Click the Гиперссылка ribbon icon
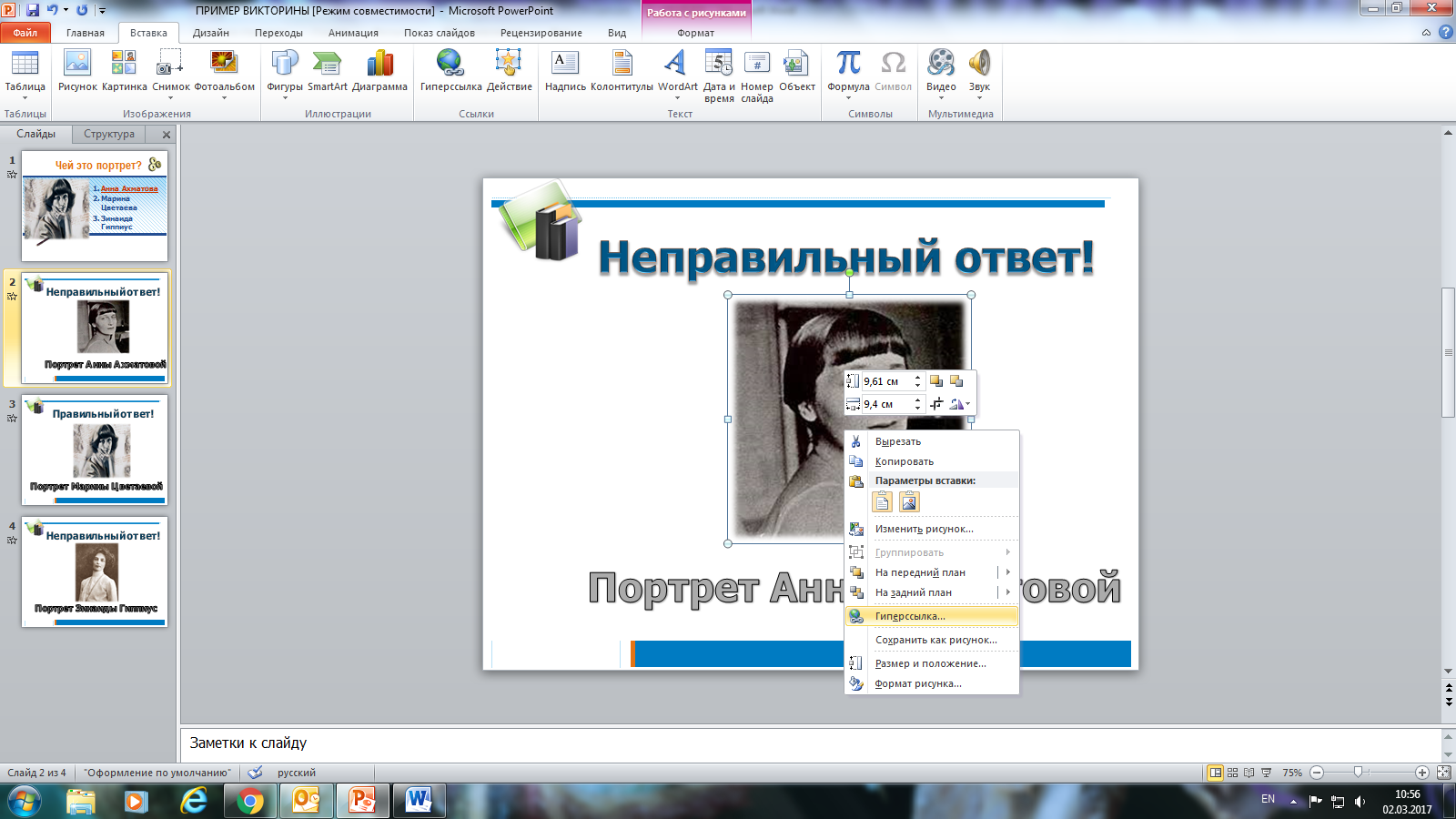Viewport: 1456px width, 819px height. point(450,72)
